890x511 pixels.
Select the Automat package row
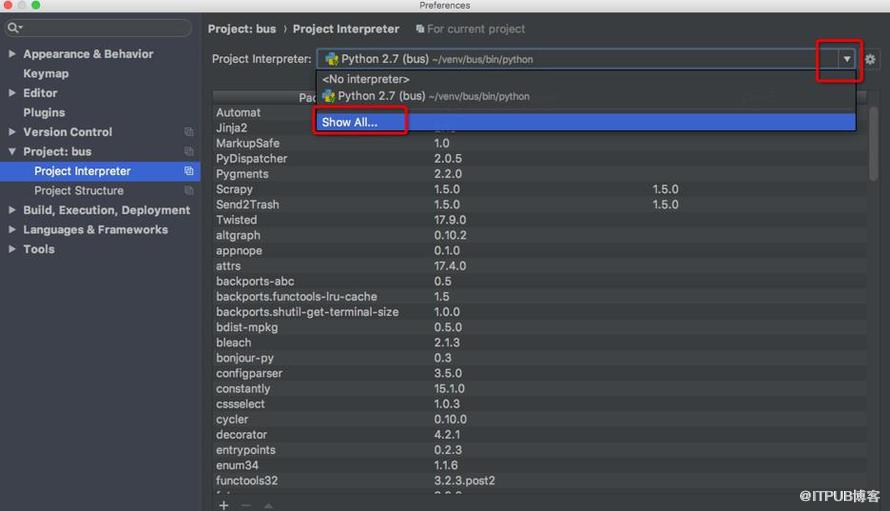click(x=539, y=112)
